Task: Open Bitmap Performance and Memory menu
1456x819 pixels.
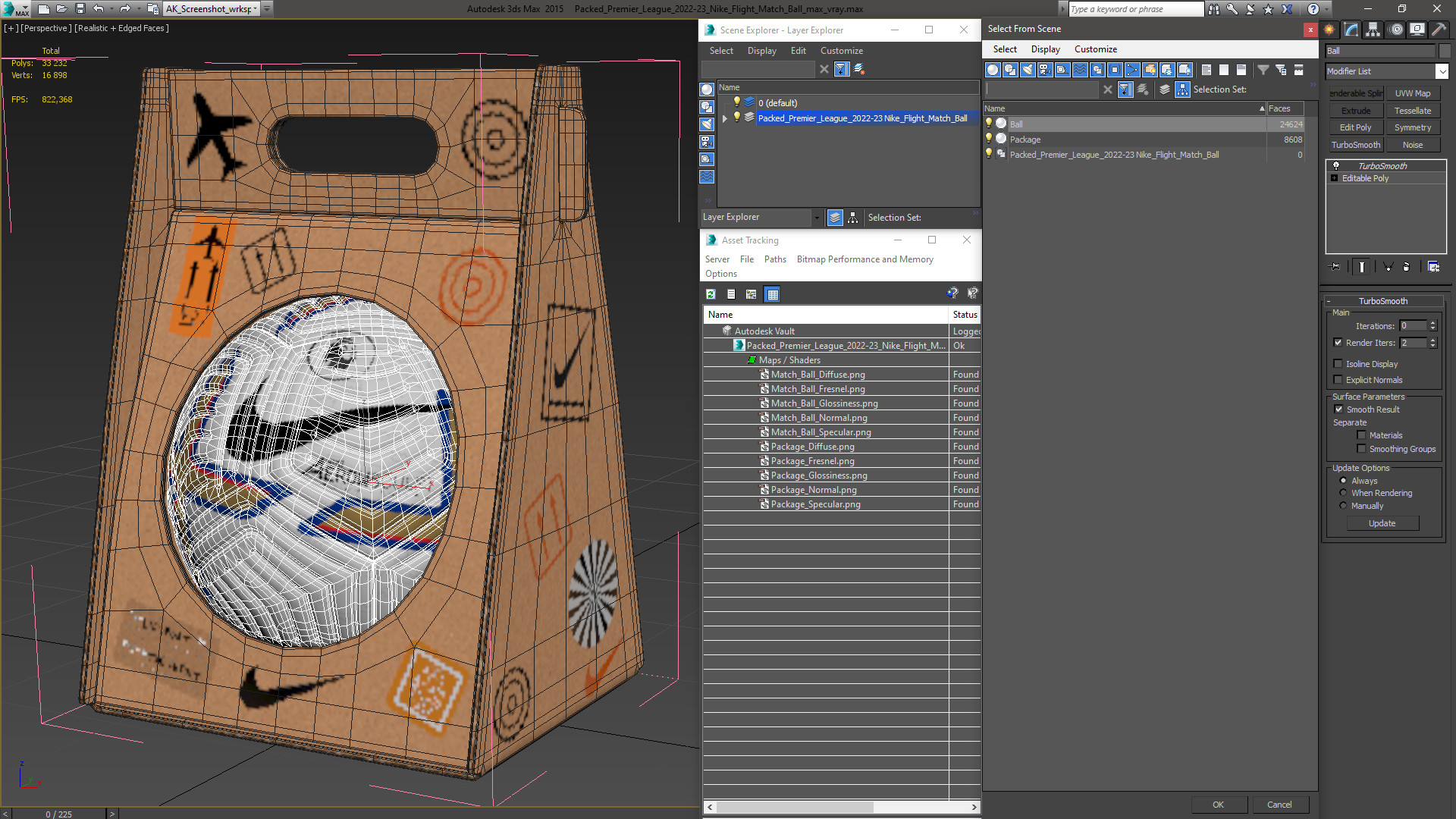Action: (864, 259)
